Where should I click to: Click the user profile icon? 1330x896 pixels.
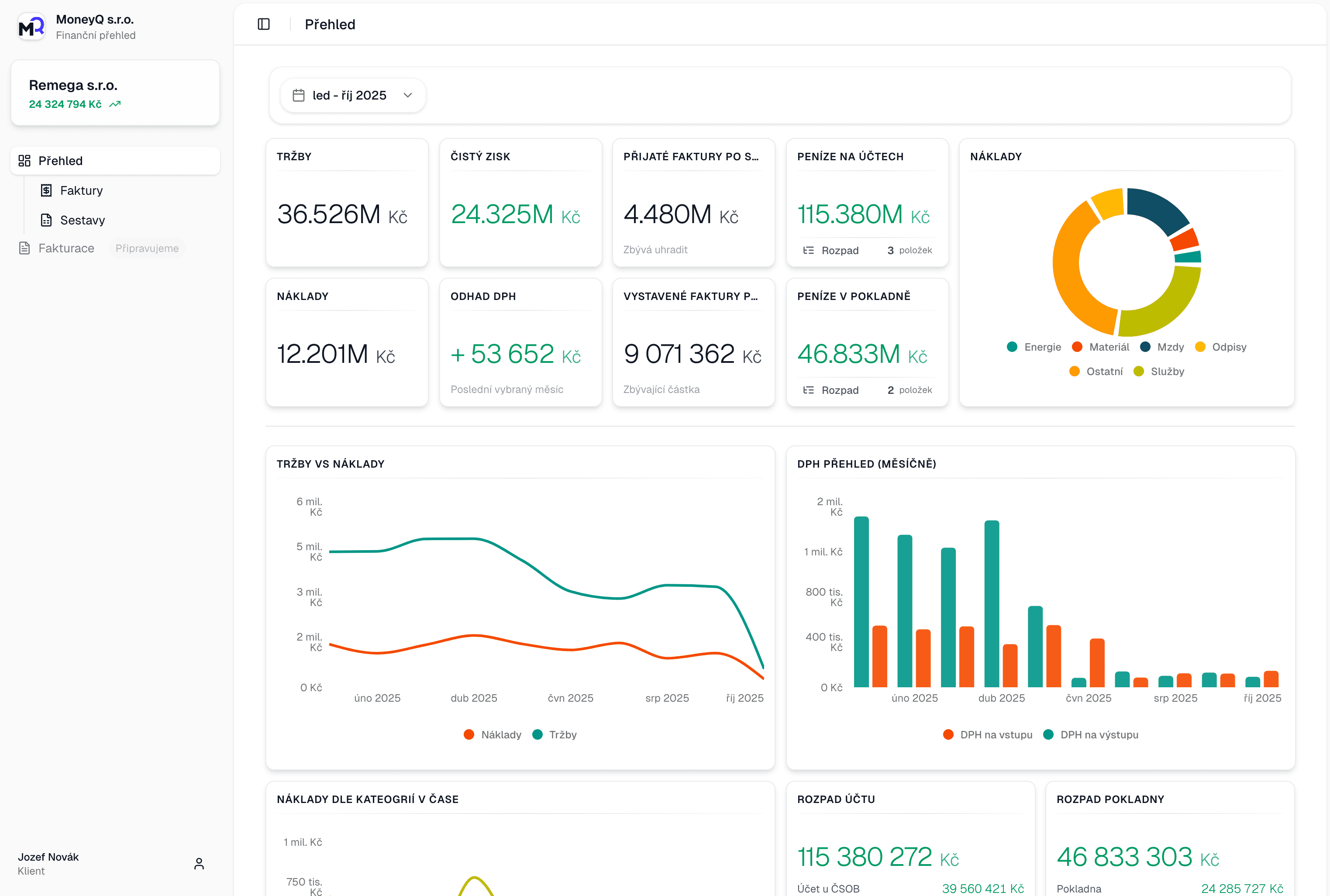[199, 863]
